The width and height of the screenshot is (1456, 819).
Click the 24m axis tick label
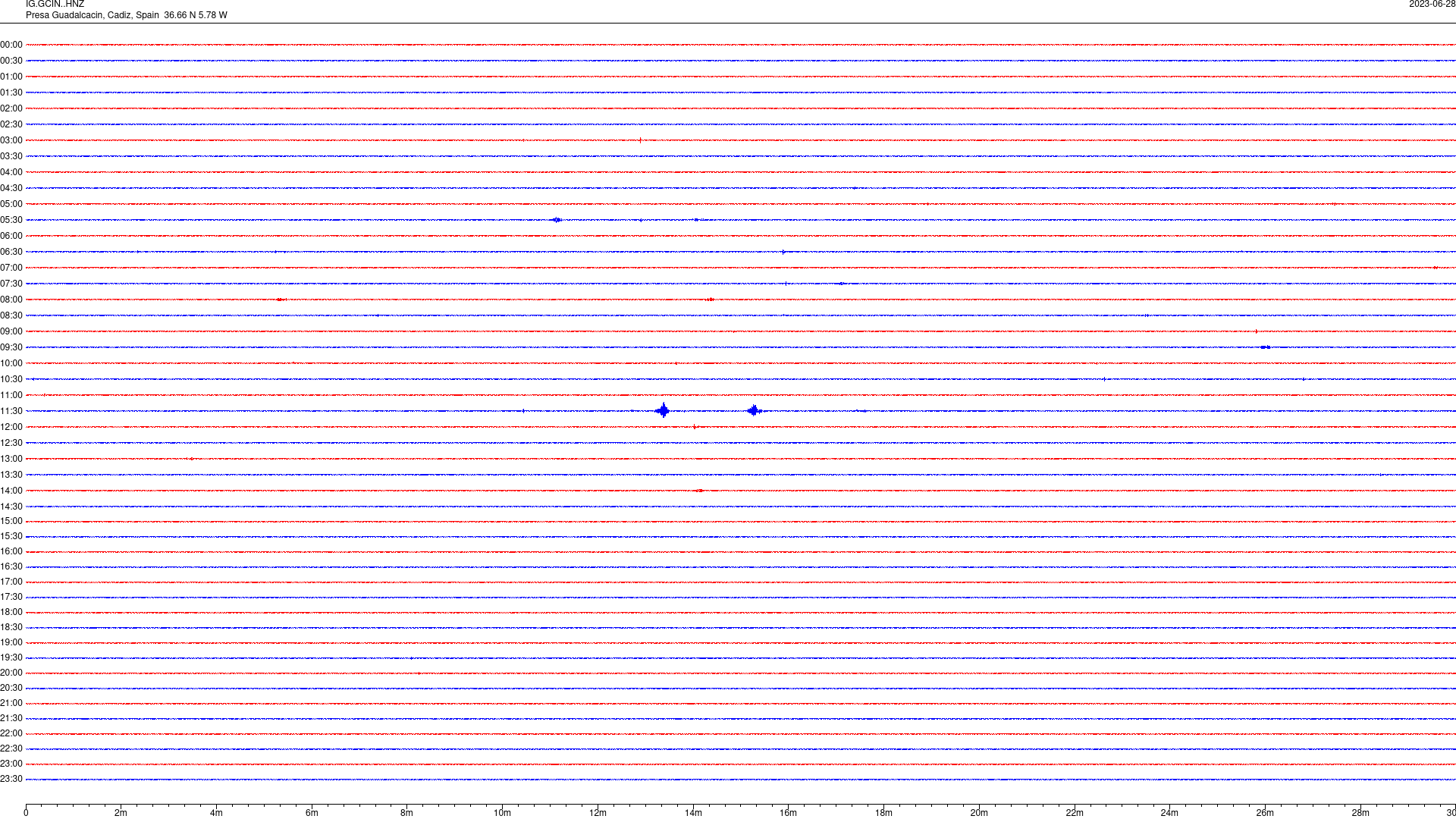click(x=1169, y=813)
